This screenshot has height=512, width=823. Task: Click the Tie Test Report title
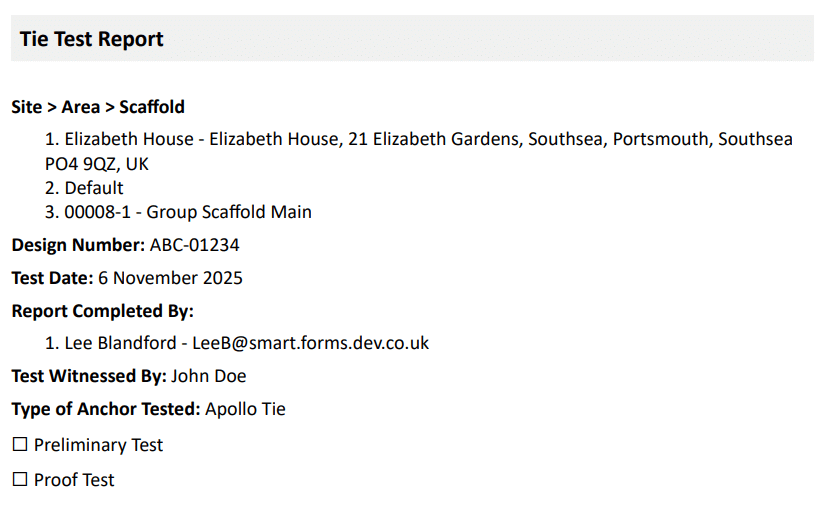pyautogui.click(x=91, y=39)
